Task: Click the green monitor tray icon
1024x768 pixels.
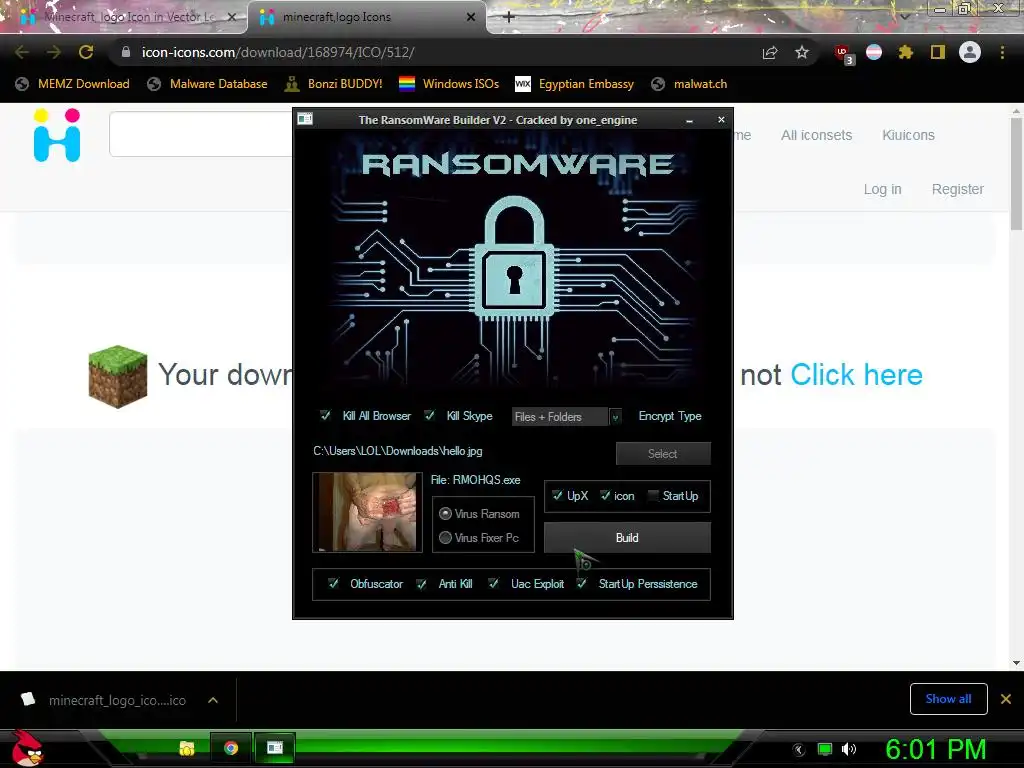Action: tap(825, 749)
